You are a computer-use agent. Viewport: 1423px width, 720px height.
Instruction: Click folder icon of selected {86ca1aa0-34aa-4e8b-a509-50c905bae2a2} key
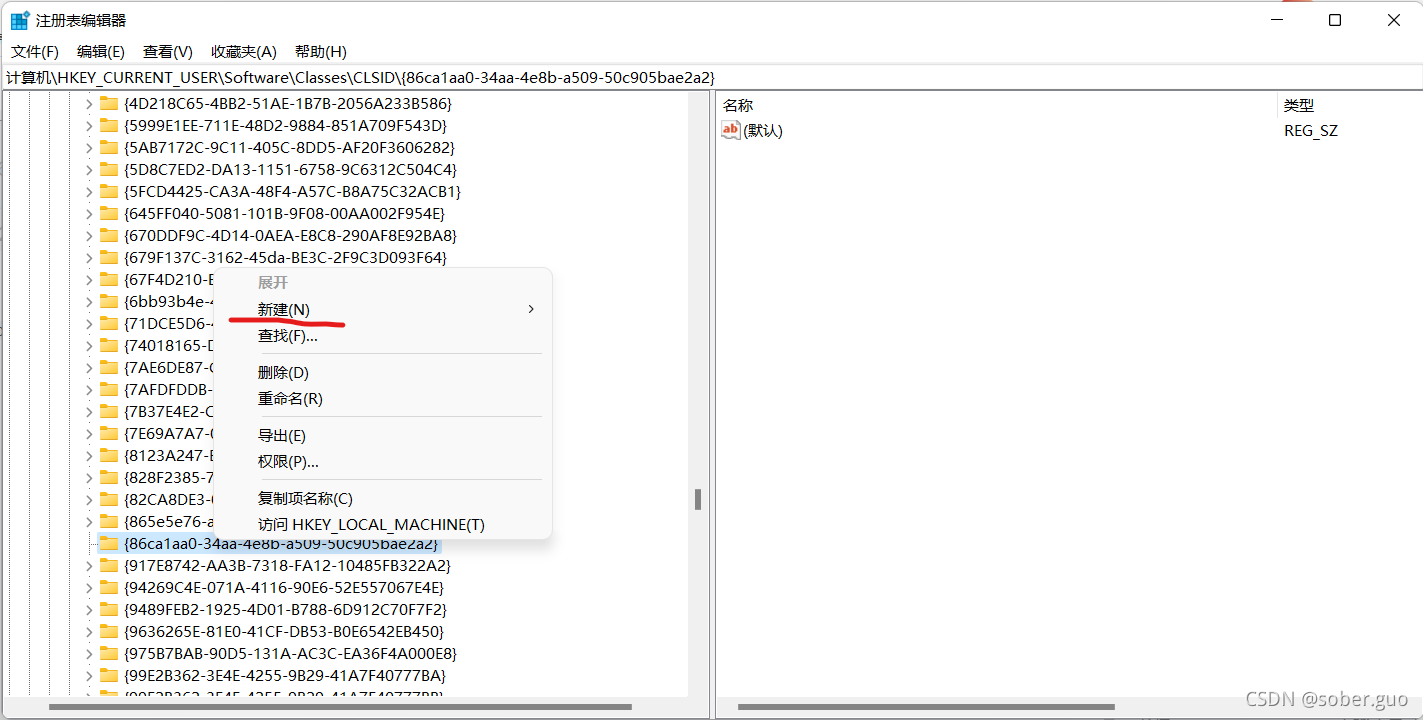[x=109, y=543]
